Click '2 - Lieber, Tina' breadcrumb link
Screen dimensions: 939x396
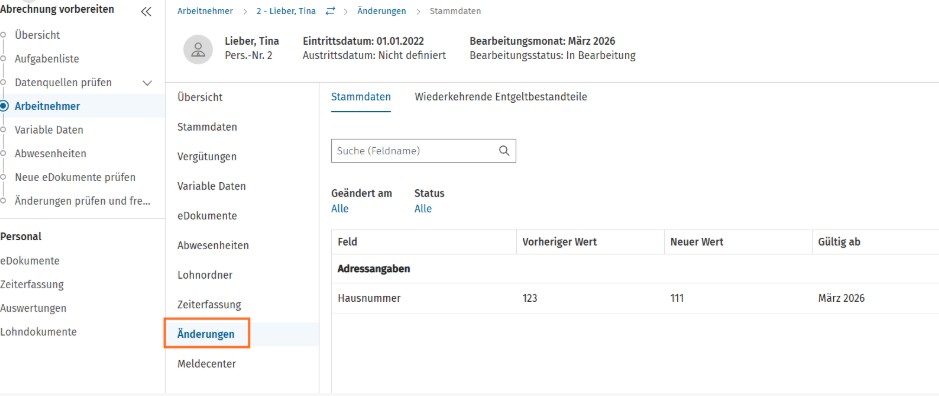tap(286, 11)
